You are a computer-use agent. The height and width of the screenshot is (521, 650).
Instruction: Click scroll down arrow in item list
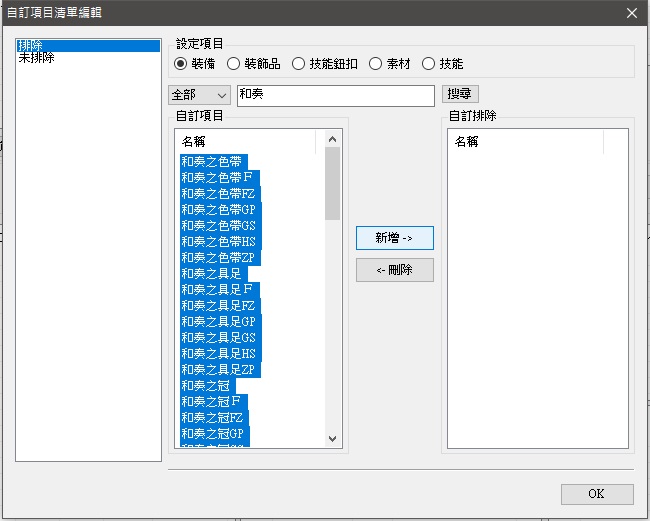(332, 439)
